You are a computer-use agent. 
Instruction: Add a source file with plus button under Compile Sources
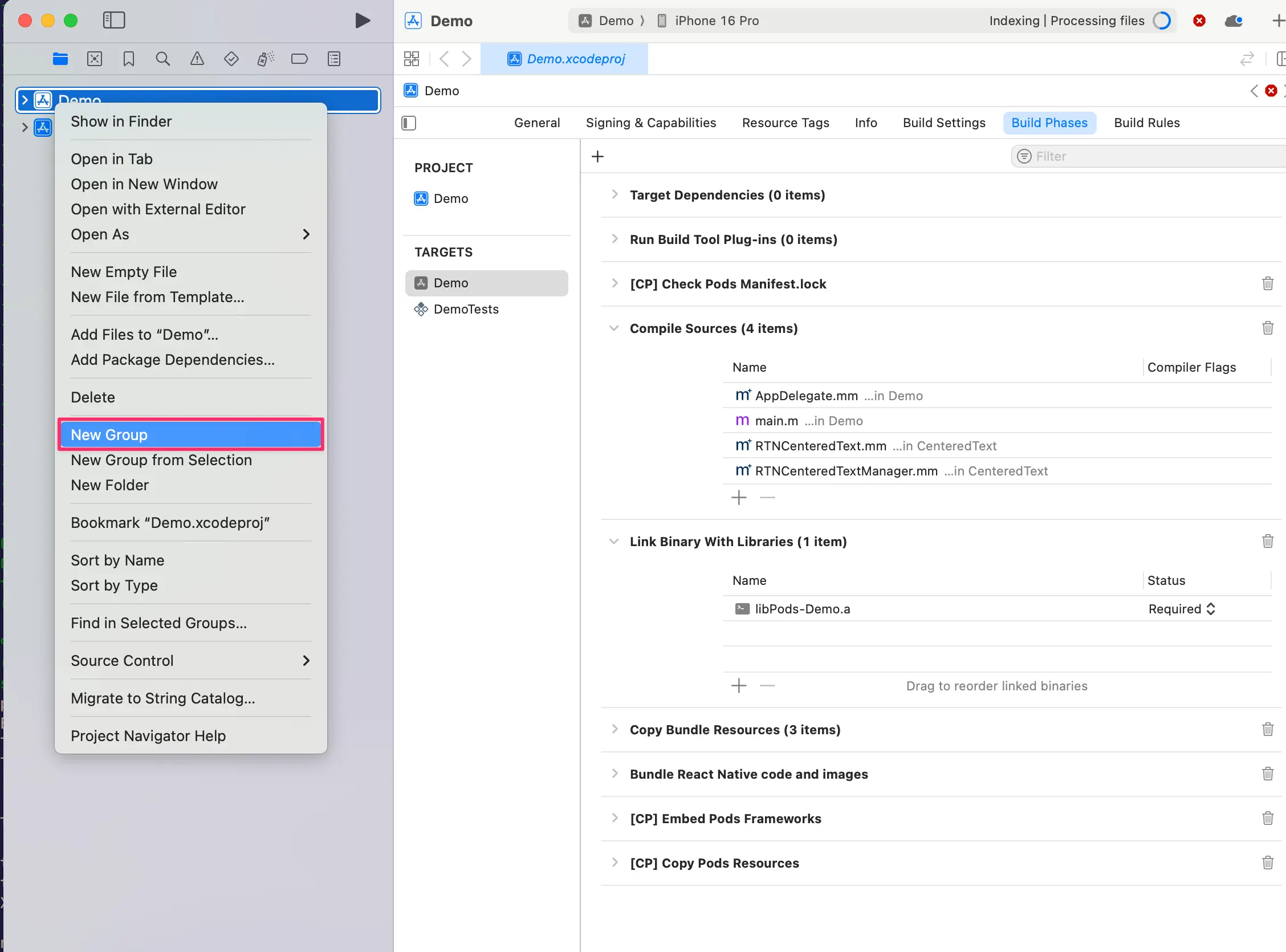coord(739,497)
